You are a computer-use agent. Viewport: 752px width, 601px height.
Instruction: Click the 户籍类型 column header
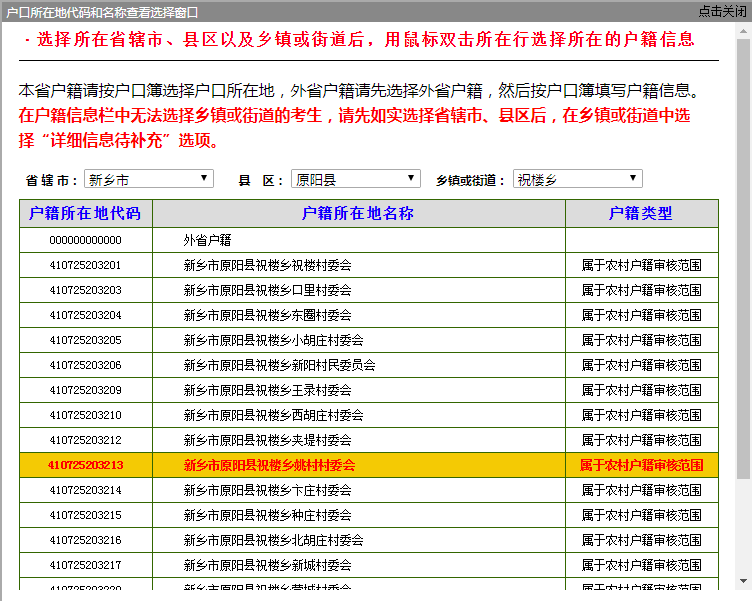point(642,213)
